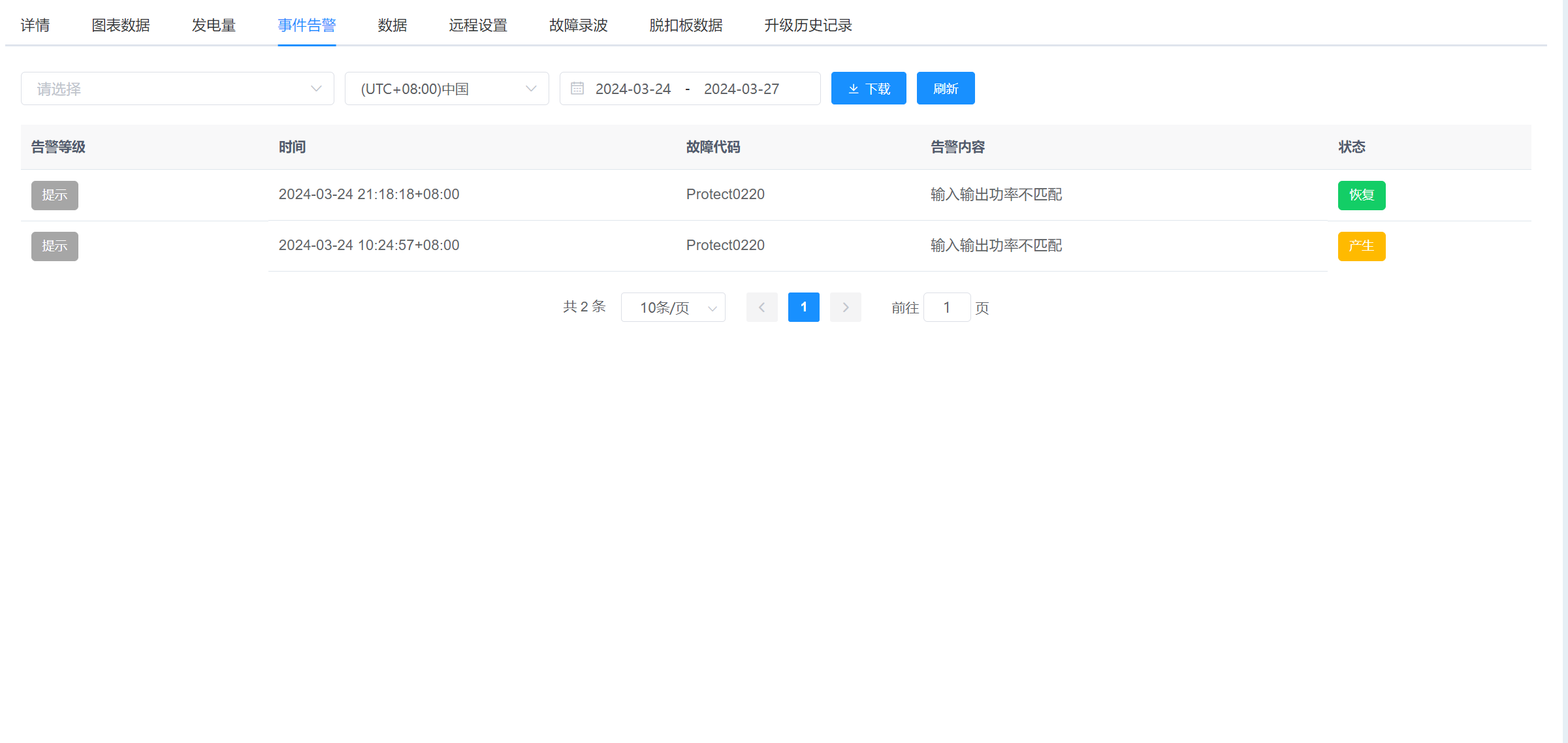This screenshot has width=1568, height=743.
Task: Click Protect0220 in the 21:18:18 row
Action: pyautogui.click(x=726, y=195)
